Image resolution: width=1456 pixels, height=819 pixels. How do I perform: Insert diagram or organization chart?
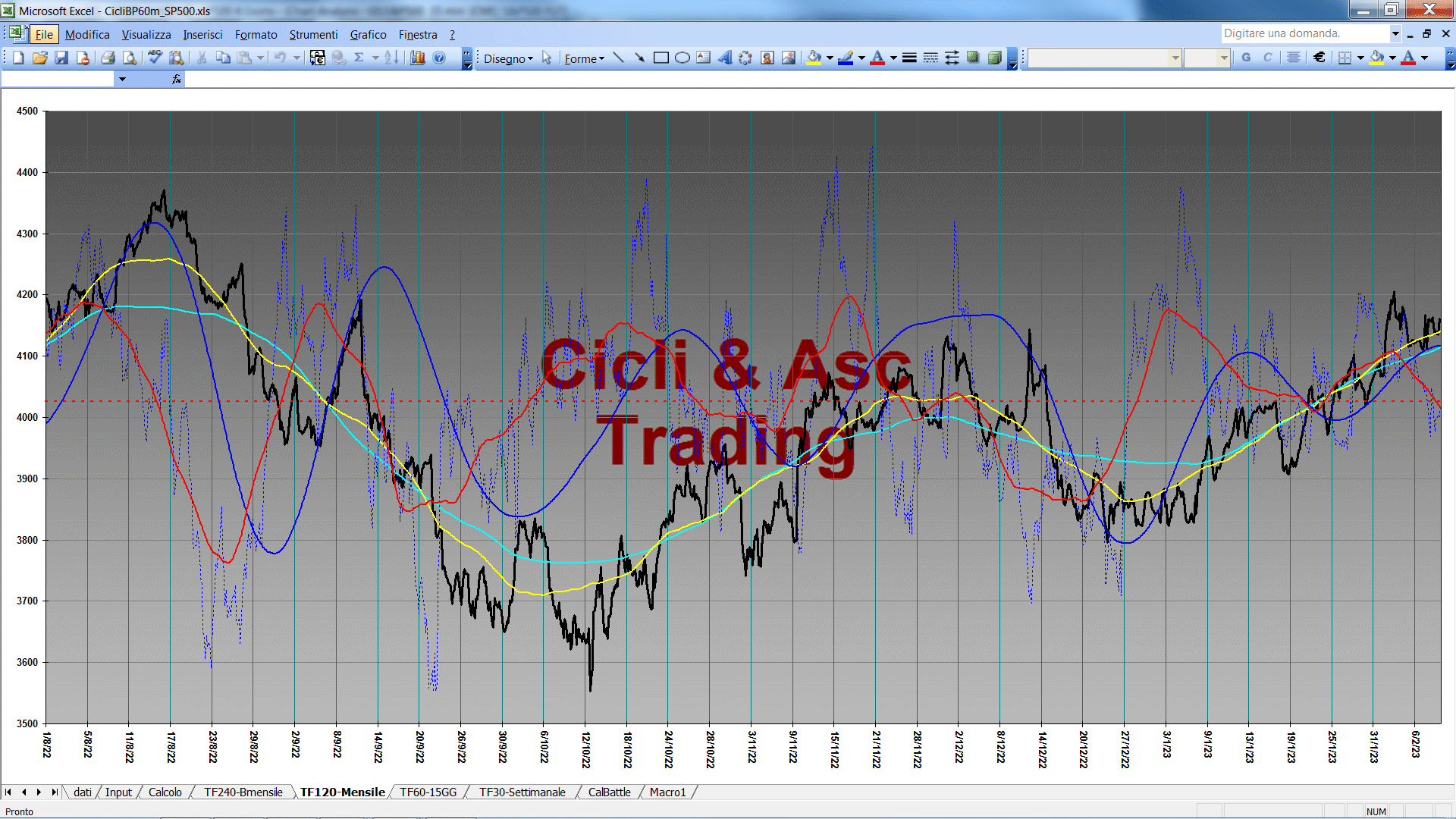point(746,58)
